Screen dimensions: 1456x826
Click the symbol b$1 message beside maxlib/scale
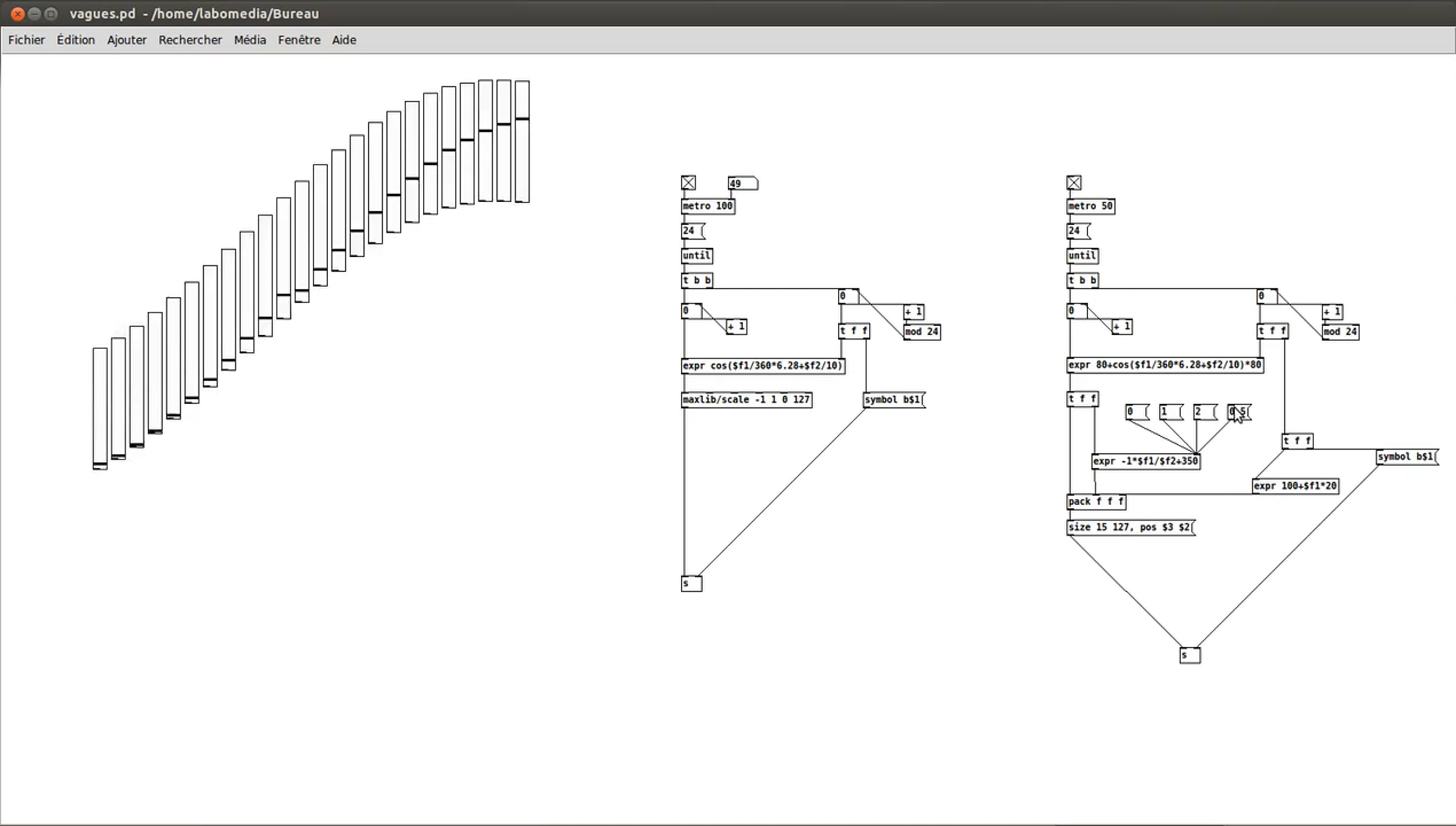click(894, 400)
